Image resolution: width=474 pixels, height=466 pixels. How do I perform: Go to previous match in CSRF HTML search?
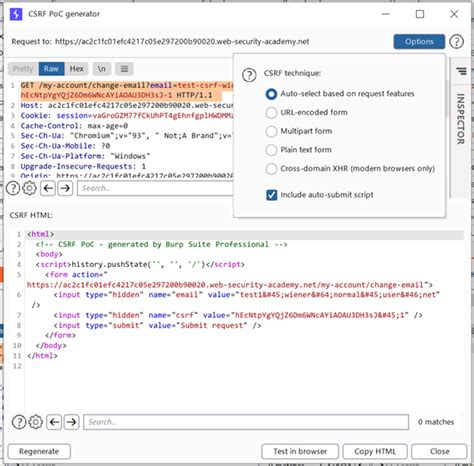pos(54,422)
